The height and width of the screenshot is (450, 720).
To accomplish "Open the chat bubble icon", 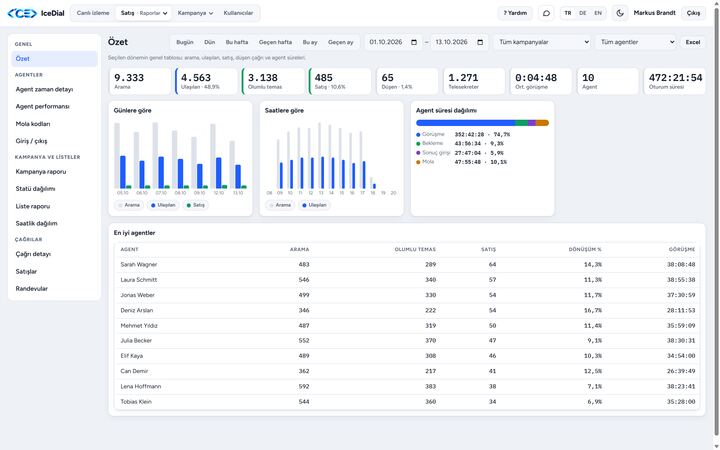I will click(x=546, y=13).
